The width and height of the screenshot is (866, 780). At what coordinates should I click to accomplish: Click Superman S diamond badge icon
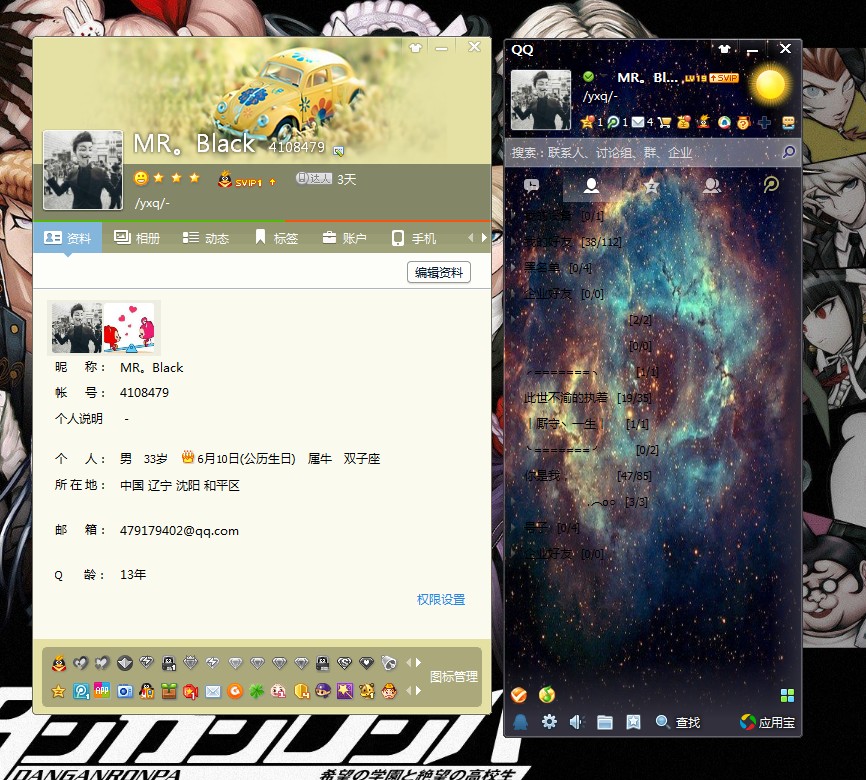345,662
